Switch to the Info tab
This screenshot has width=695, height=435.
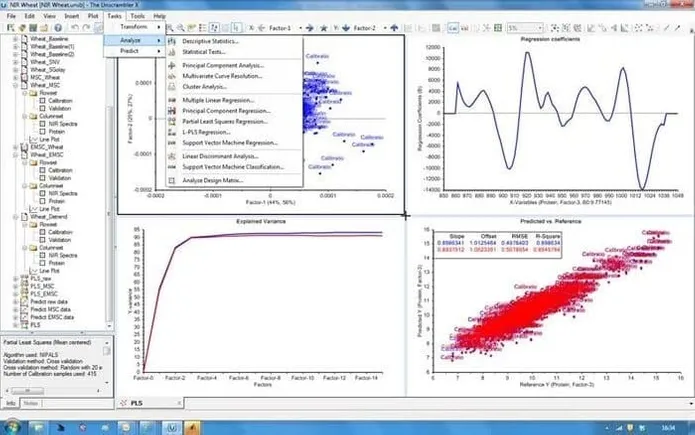point(11,403)
